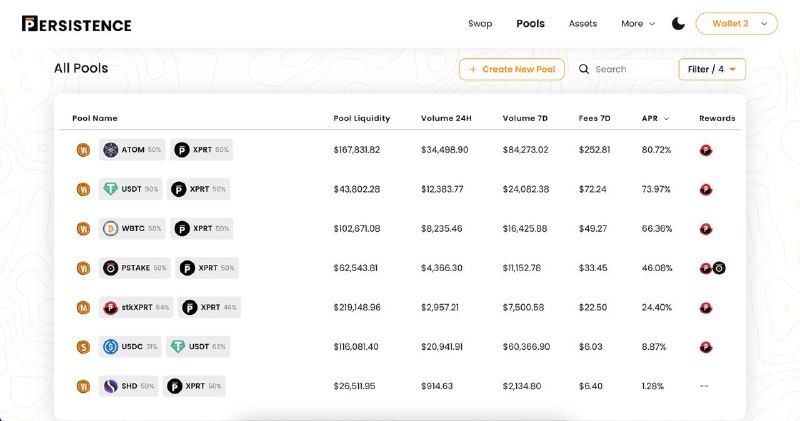Focus the pool Search field
Screen dimensions: 800x421
coord(624,69)
